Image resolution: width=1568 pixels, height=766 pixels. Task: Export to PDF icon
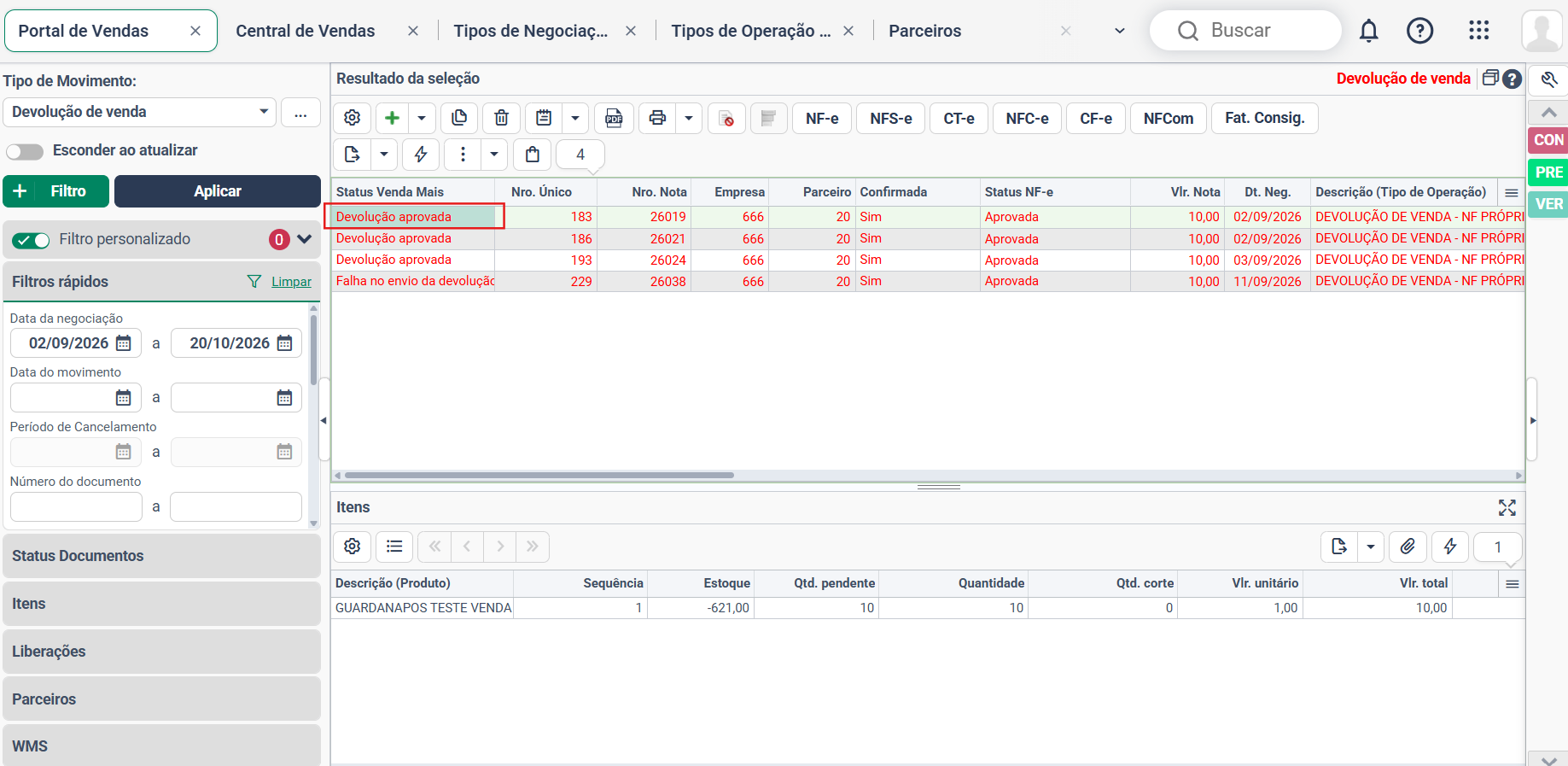click(614, 118)
